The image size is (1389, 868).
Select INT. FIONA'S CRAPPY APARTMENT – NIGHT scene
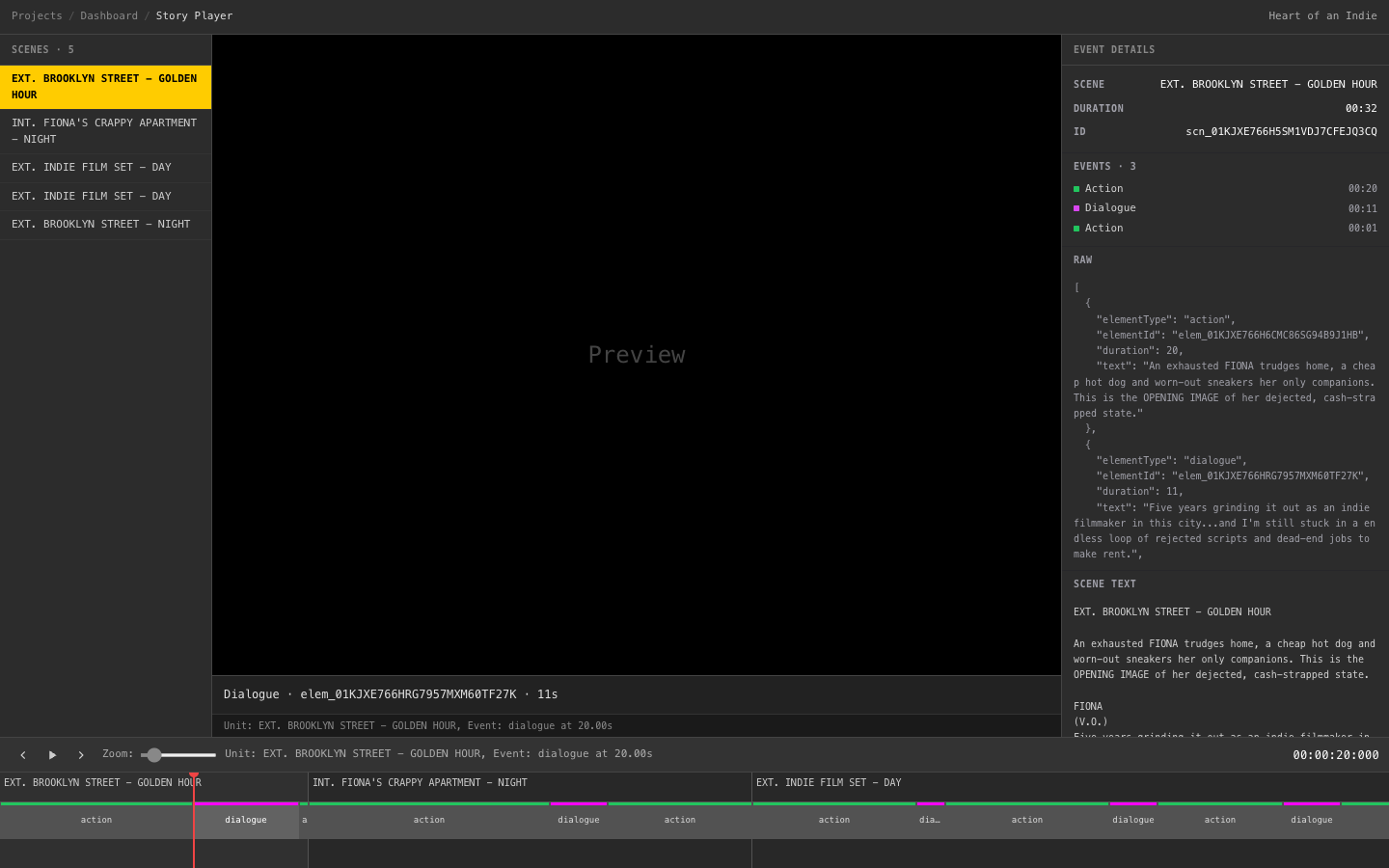tap(103, 130)
